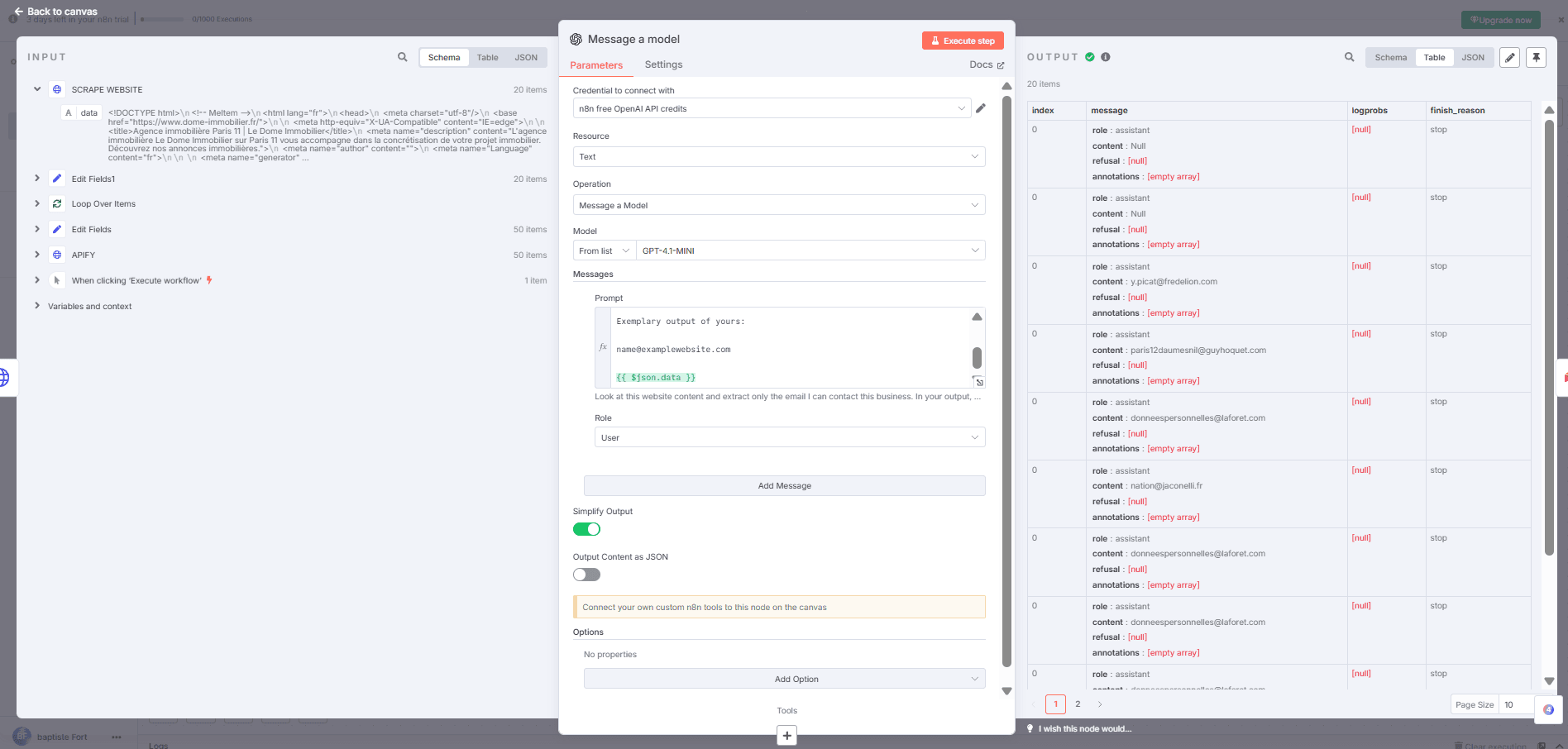Select the Output panel Table view tab
The height and width of the screenshot is (749, 1568).
tap(1434, 57)
